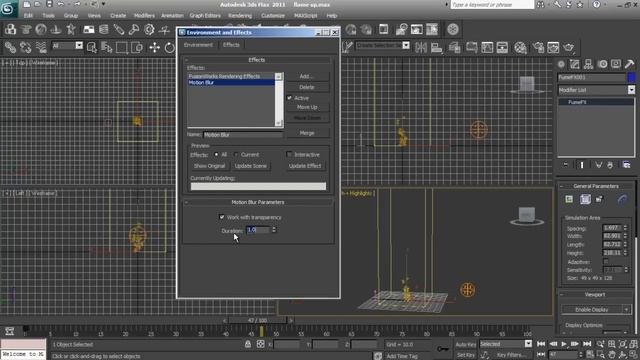Click Configure Modifier Sets icon

tap(627, 165)
